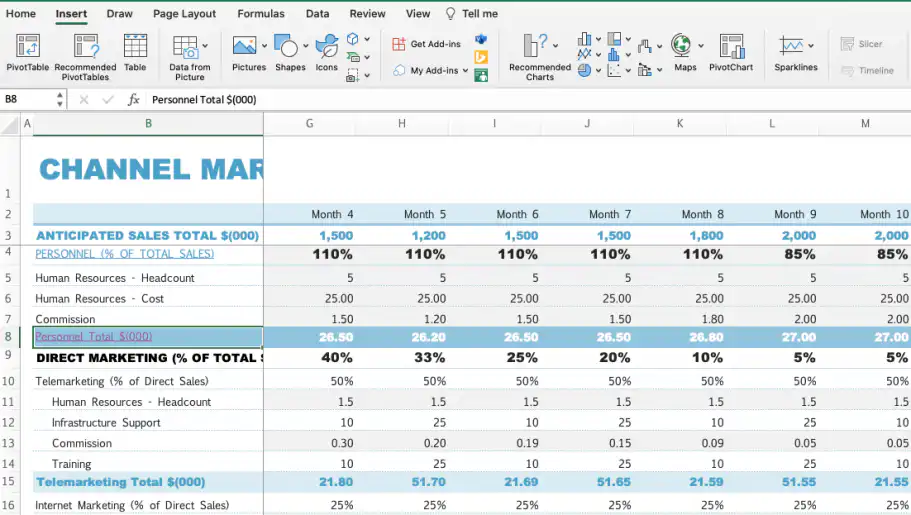The width and height of the screenshot is (911, 515).
Task: Insert a 3D Models object
Action: click(353, 39)
